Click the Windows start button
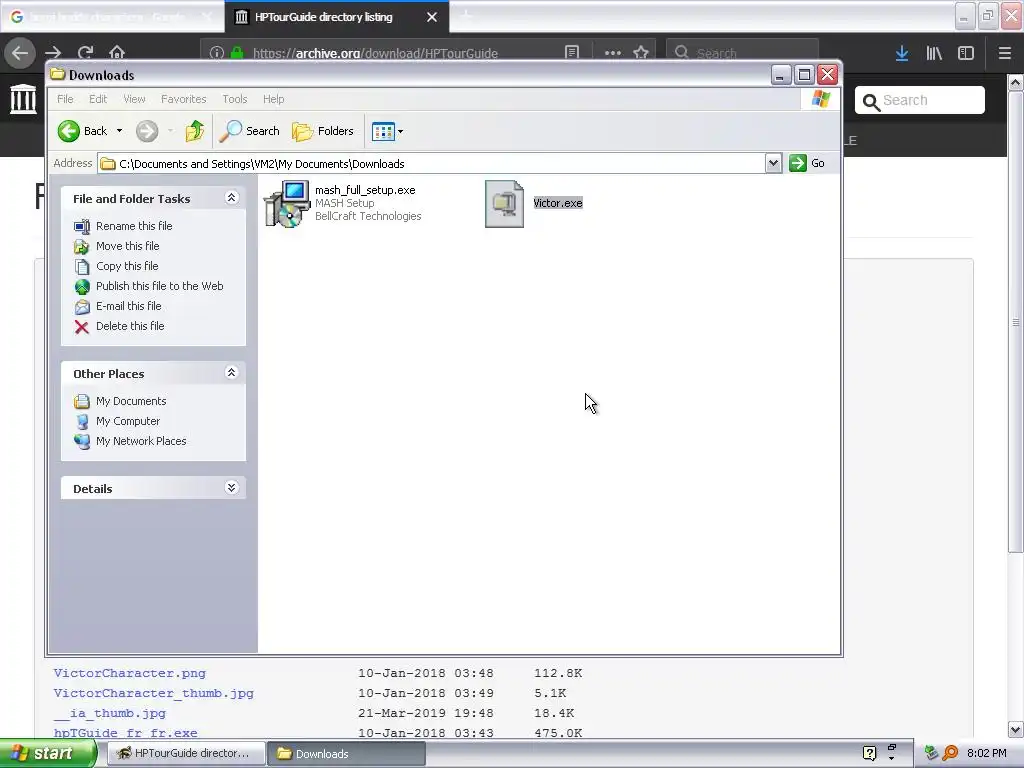The width and height of the screenshot is (1024, 768). (48, 754)
